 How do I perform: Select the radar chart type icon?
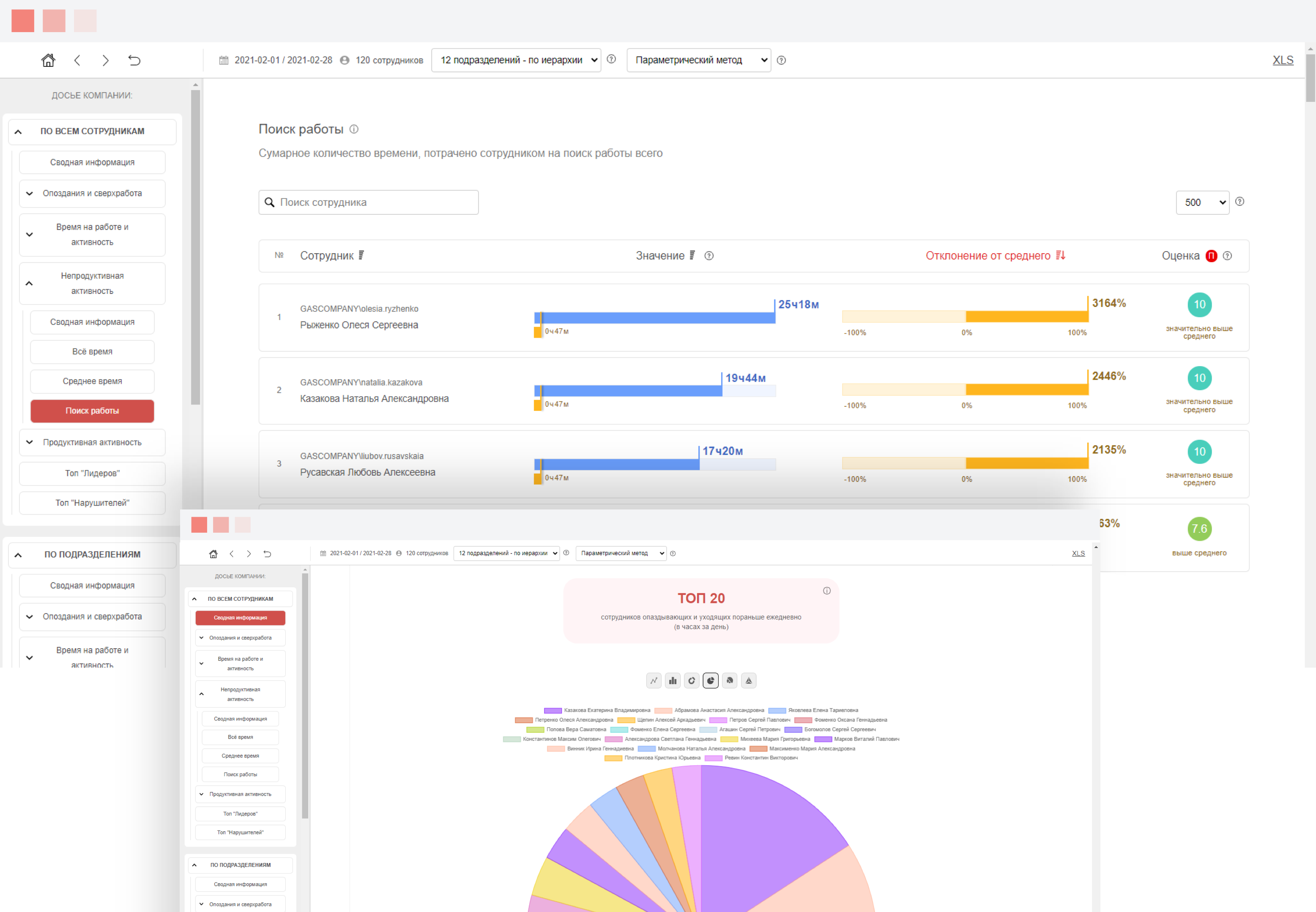click(x=748, y=681)
